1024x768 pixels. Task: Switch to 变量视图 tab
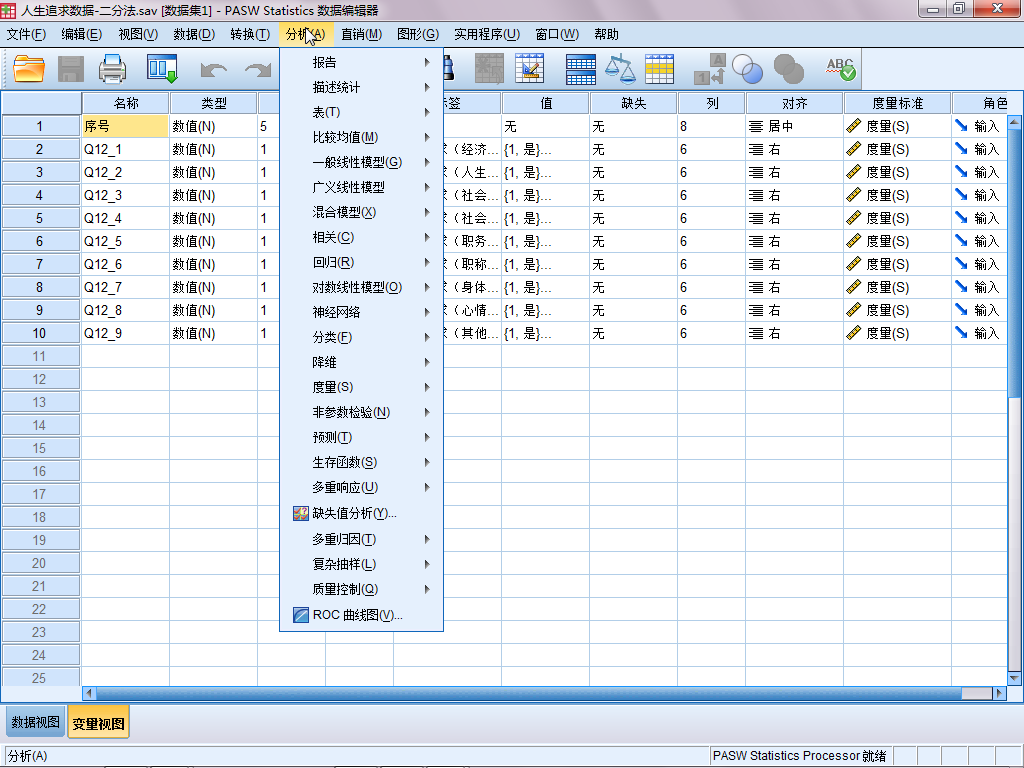99,723
